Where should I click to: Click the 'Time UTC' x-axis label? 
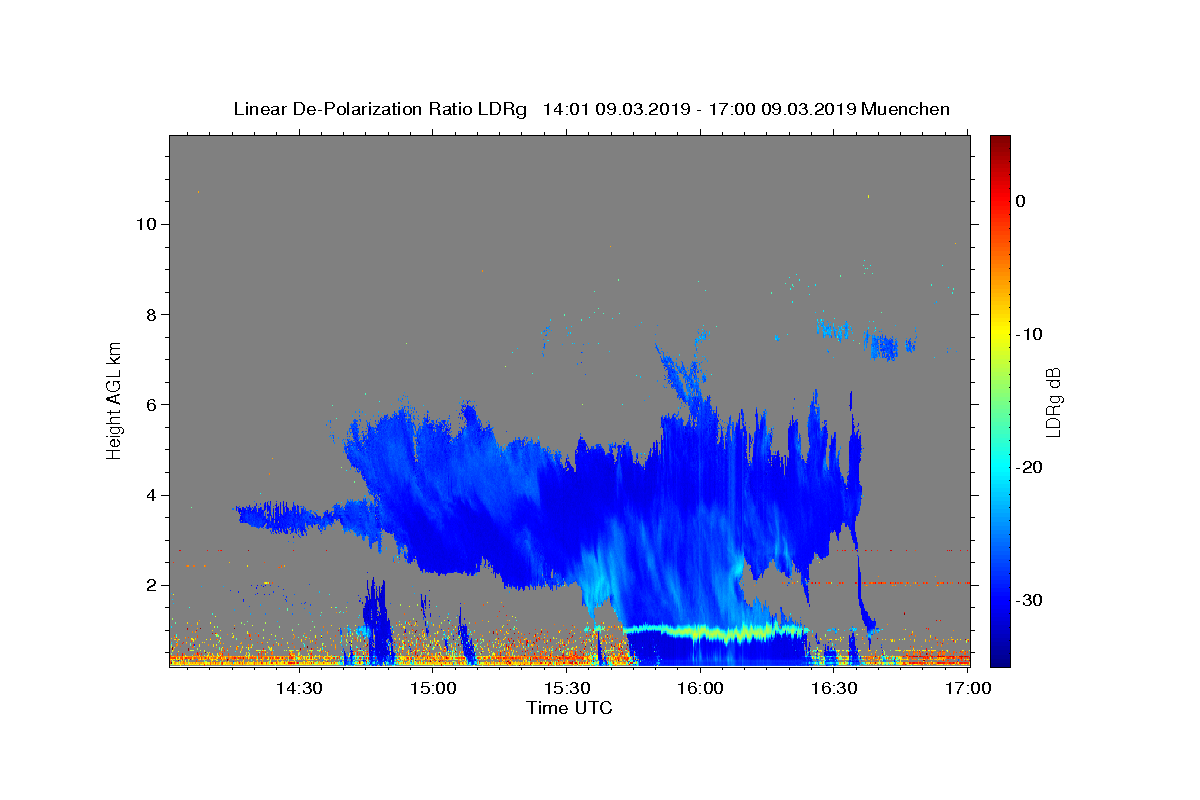pos(569,708)
